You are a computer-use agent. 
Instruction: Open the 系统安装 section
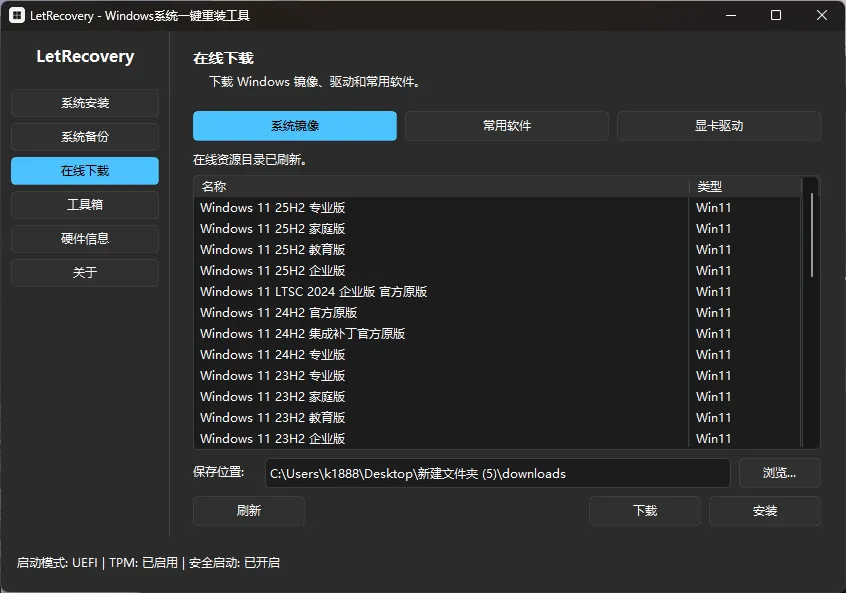pos(85,103)
